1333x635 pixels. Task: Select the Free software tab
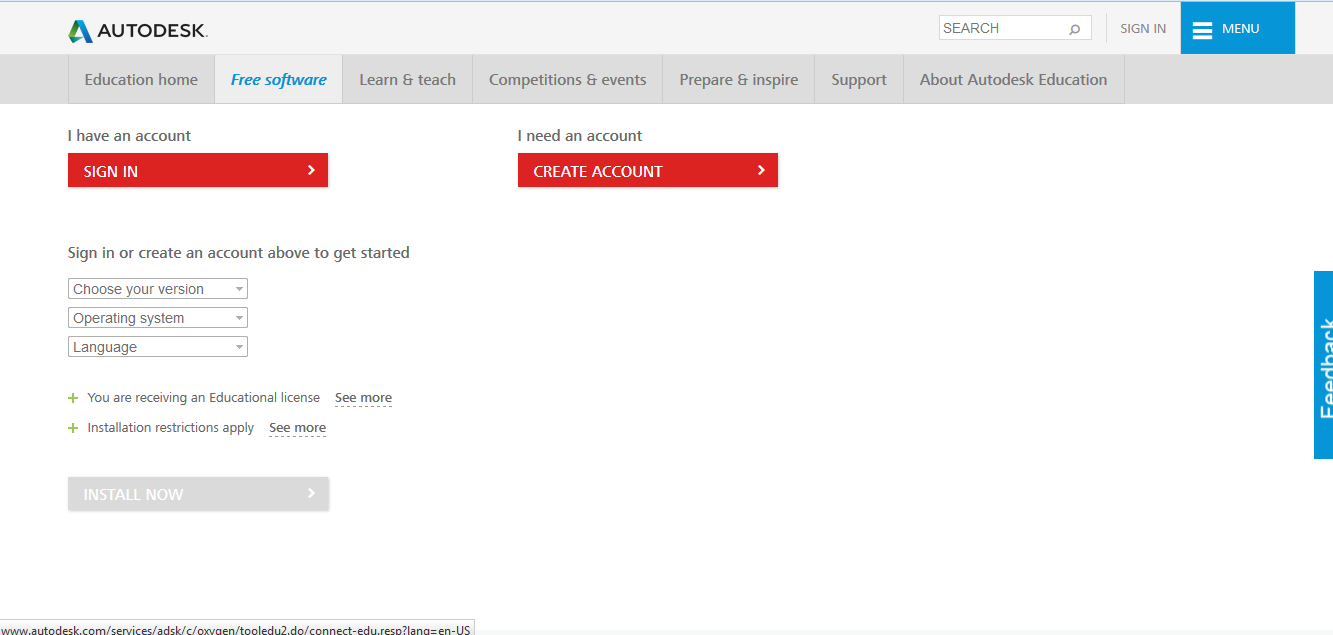pos(279,80)
